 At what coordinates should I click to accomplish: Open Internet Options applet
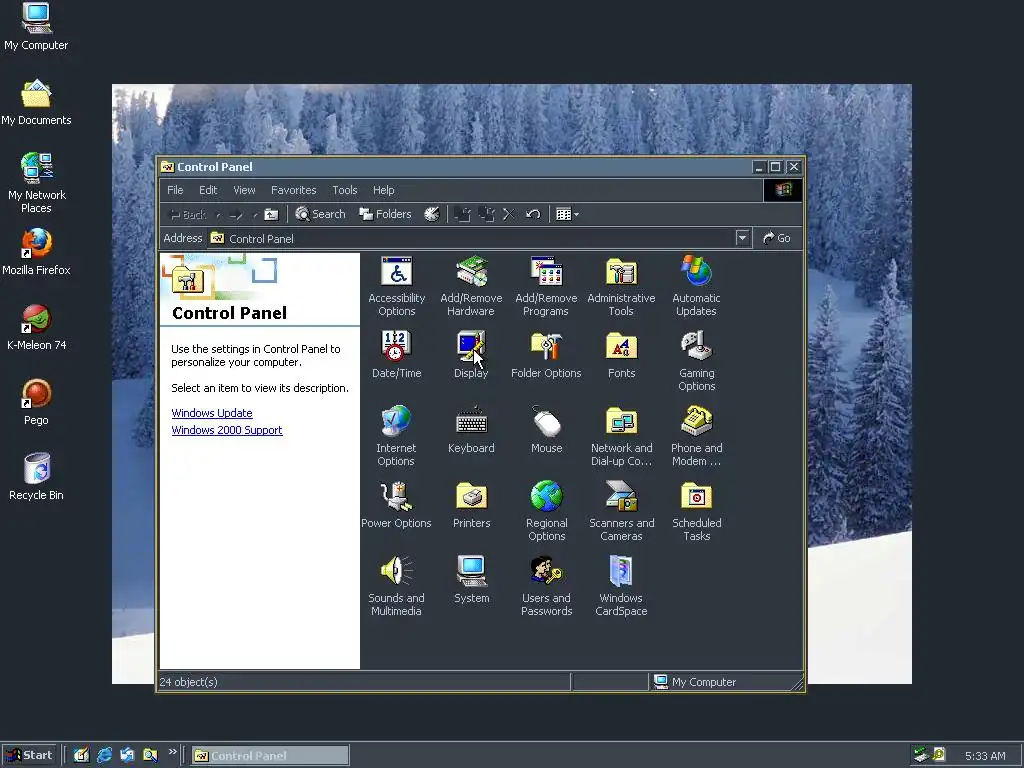click(396, 436)
